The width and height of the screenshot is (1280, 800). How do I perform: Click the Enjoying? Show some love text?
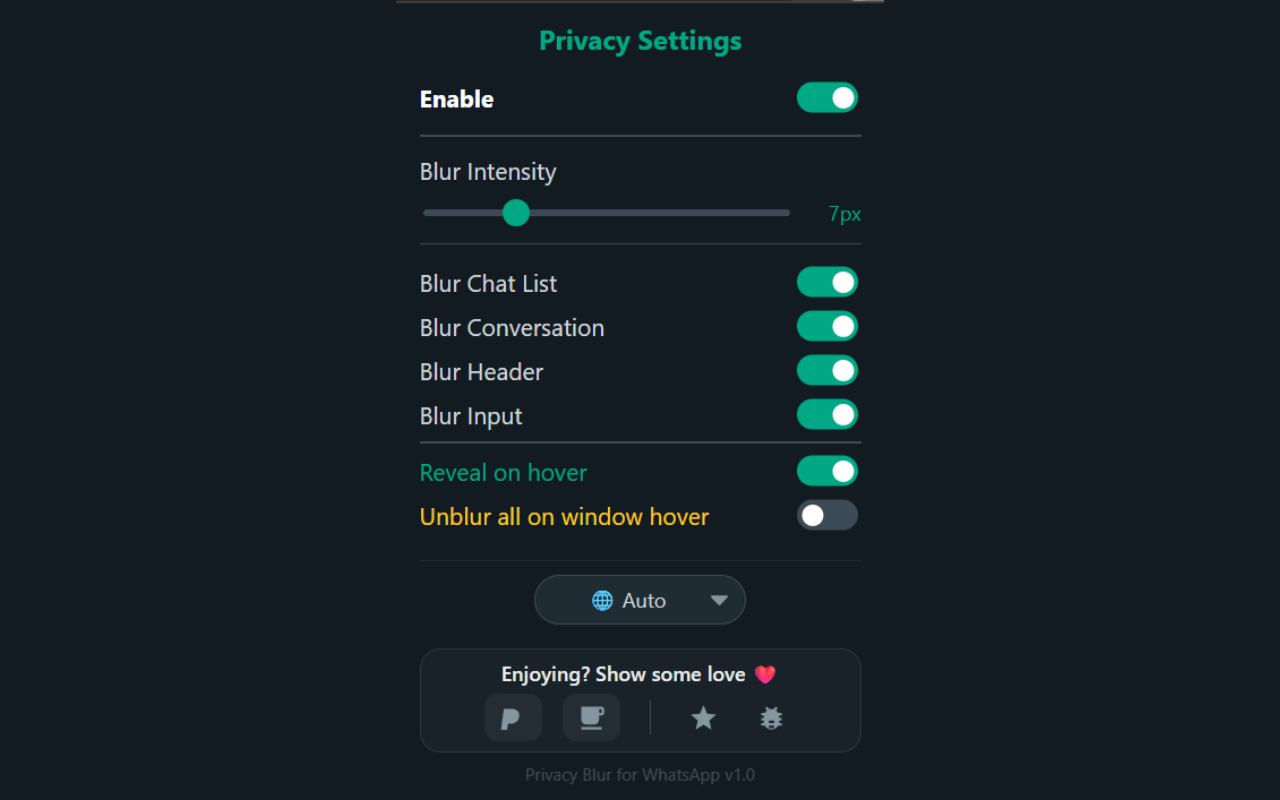point(626,674)
